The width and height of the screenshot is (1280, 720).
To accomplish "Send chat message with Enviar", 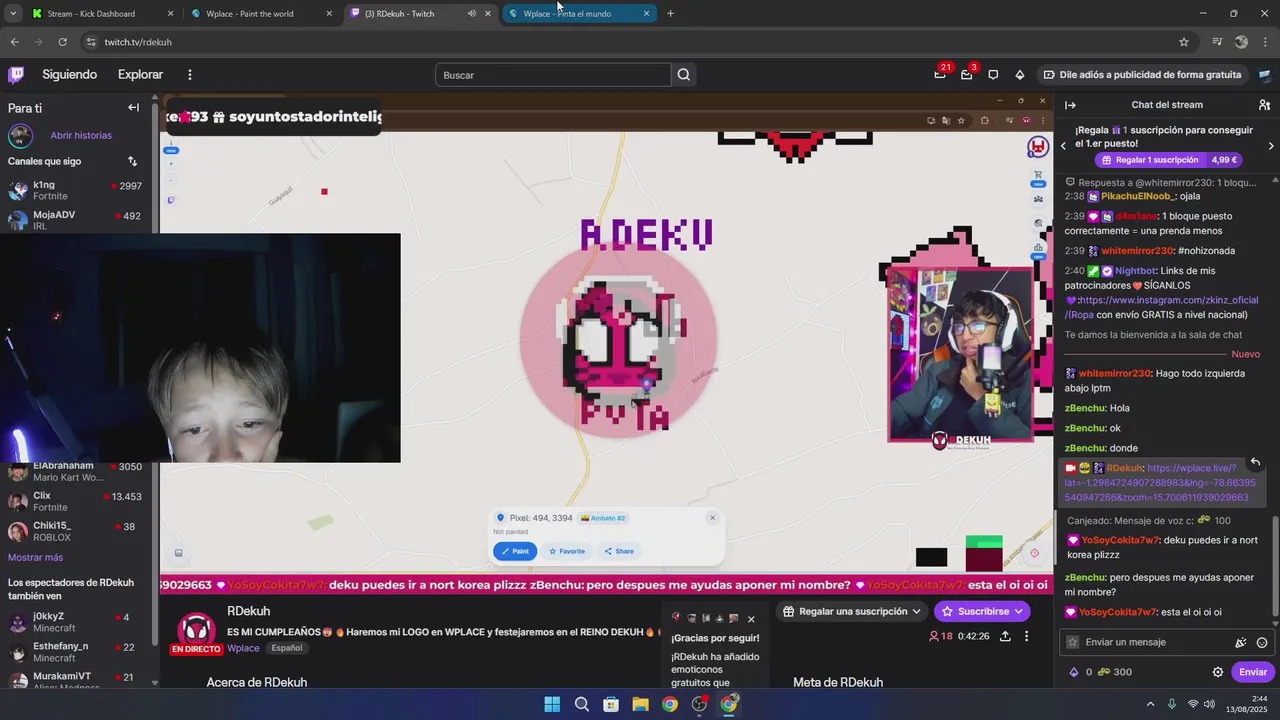I will click(x=1252, y=672).
